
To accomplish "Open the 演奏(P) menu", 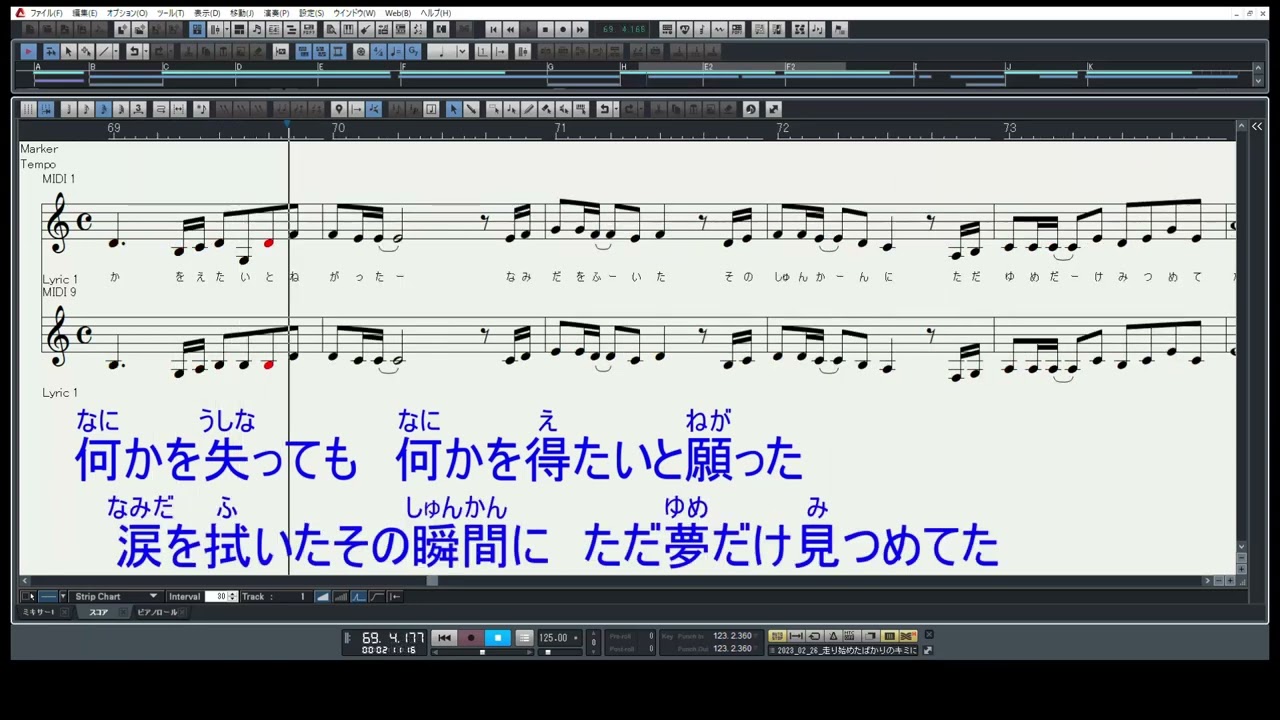I will [x=276, y=13].
